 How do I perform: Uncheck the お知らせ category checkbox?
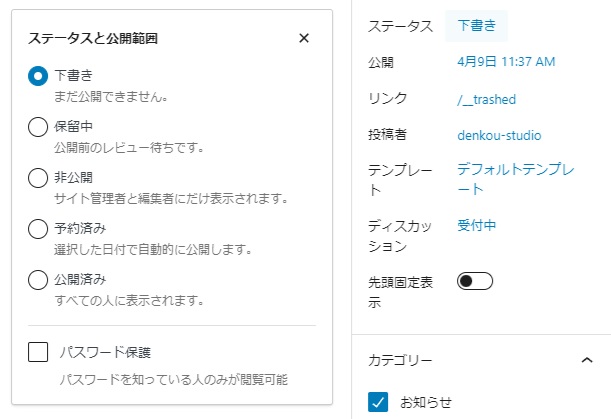click(378, 402)
